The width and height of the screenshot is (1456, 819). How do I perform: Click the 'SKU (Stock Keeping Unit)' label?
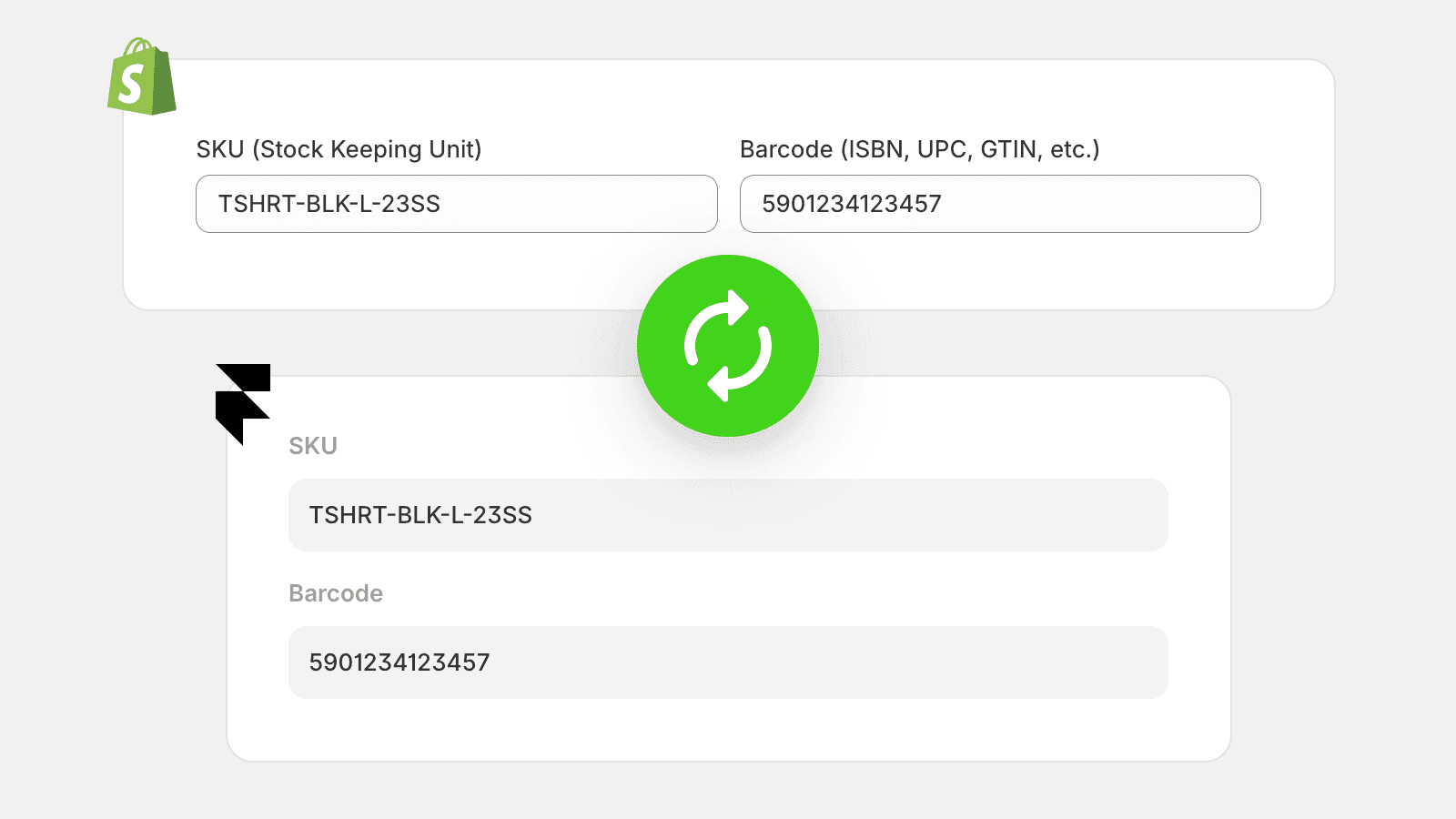[x=339, y=149]
